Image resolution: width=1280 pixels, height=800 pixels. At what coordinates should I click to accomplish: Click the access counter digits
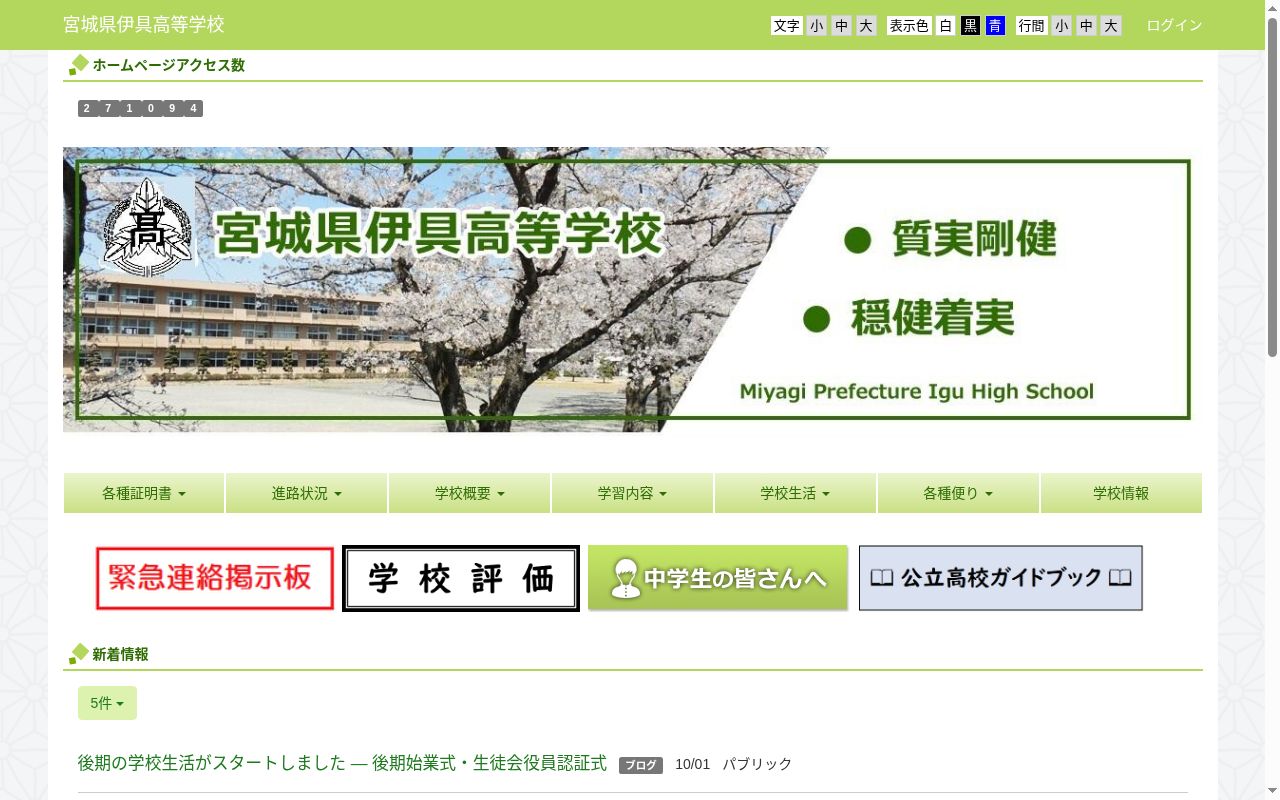(x=140, y=108)
